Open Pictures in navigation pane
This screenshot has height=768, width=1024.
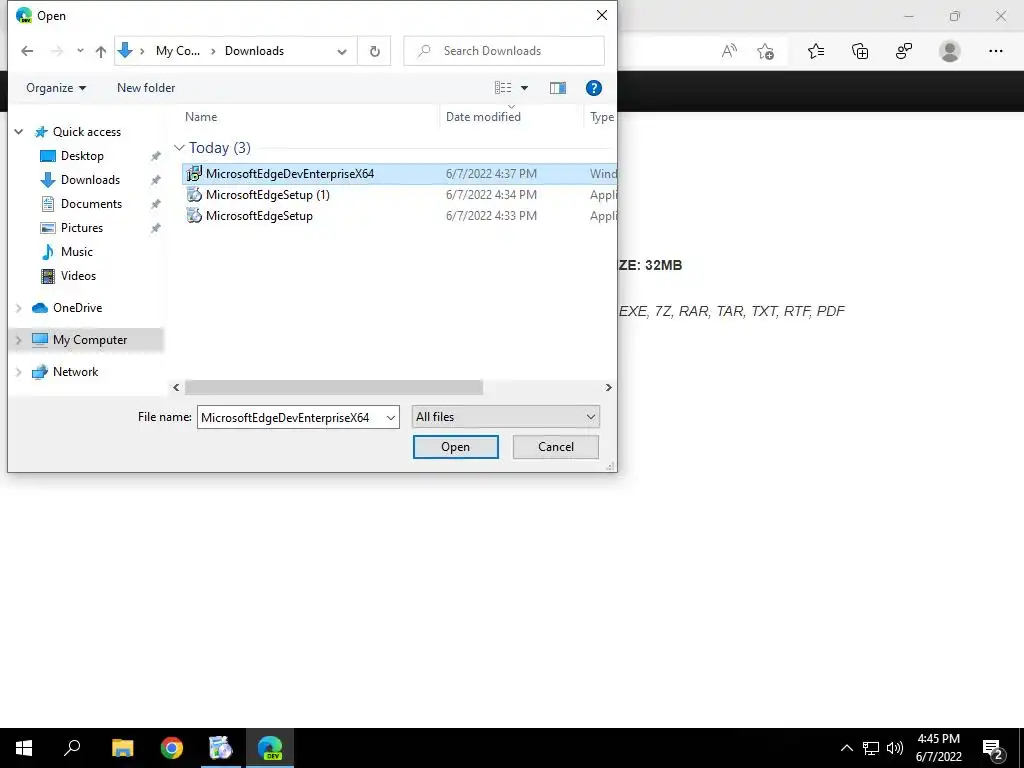pos(82,228)
